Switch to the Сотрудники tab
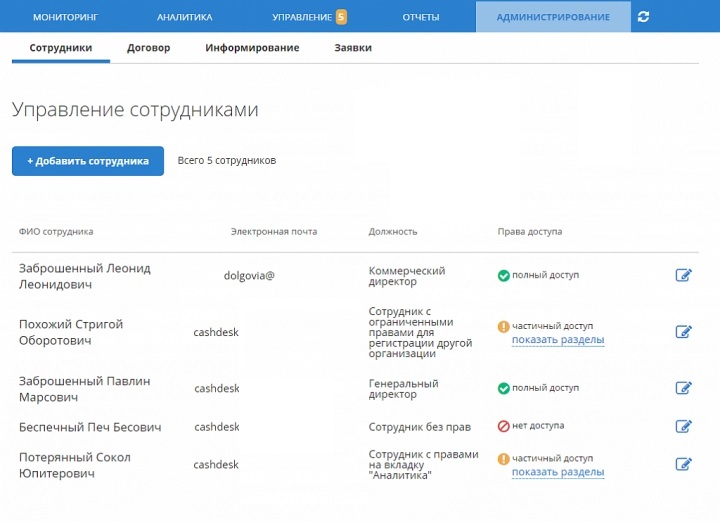The width and height of the screenshot is (720, 523). click(61, 48)
